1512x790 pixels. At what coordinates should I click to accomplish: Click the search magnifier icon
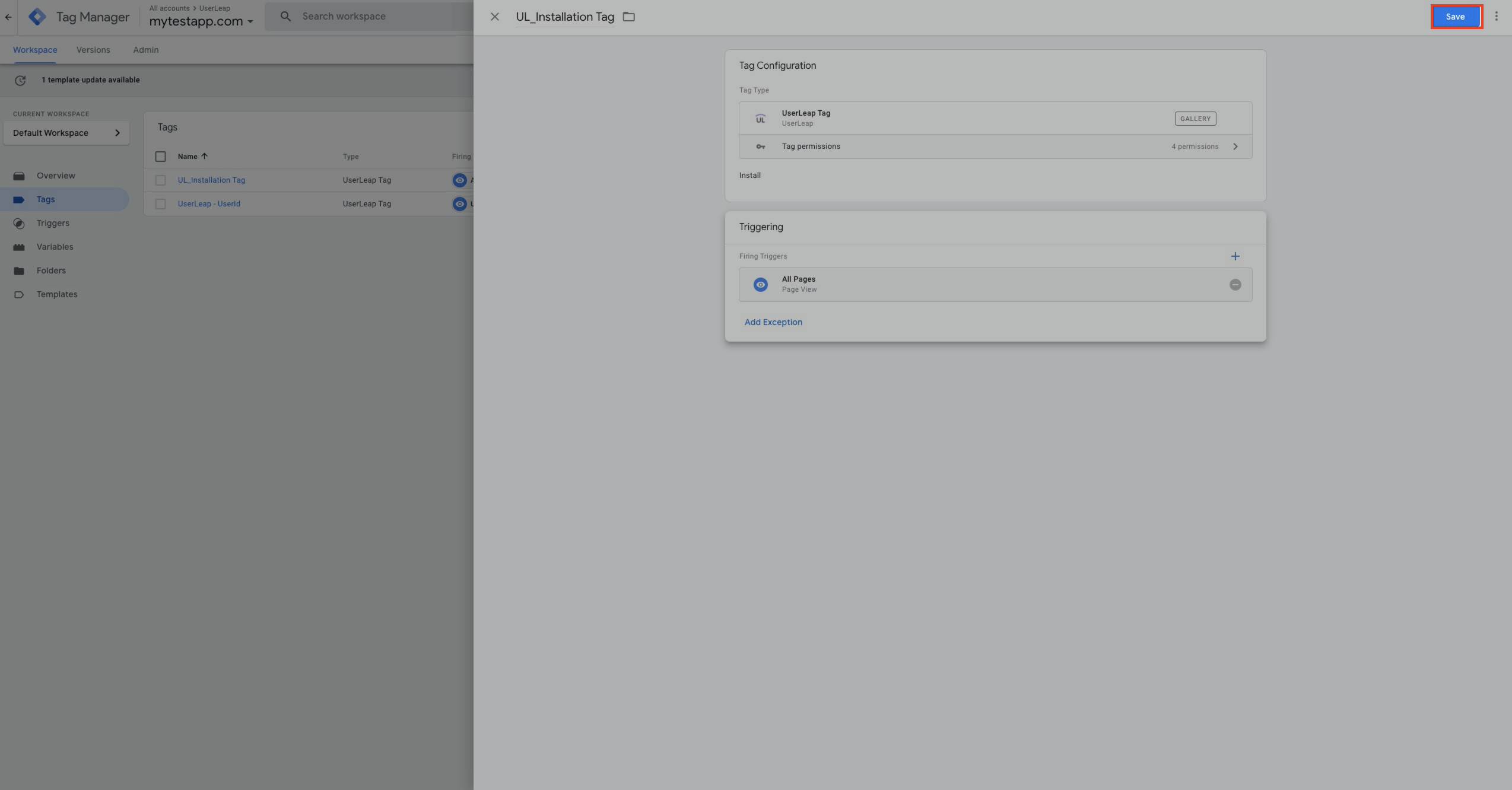click(x=285, y=17)
